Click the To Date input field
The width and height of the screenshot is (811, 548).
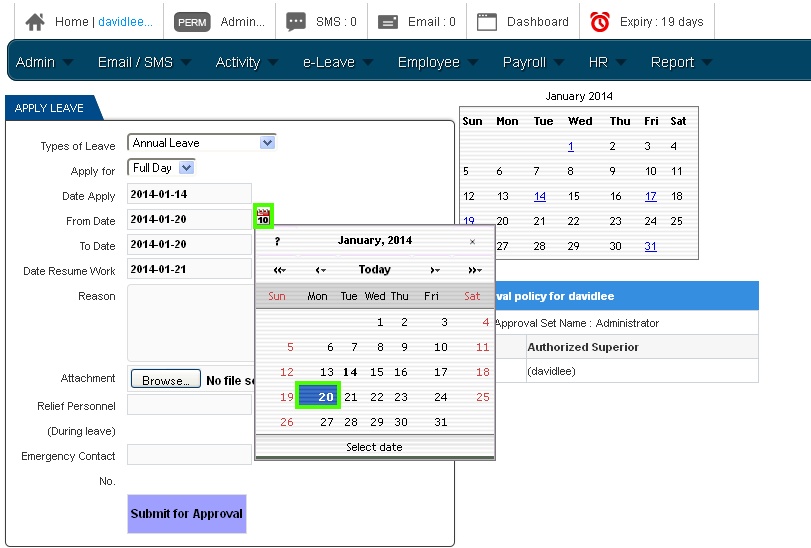coord(189,244)
